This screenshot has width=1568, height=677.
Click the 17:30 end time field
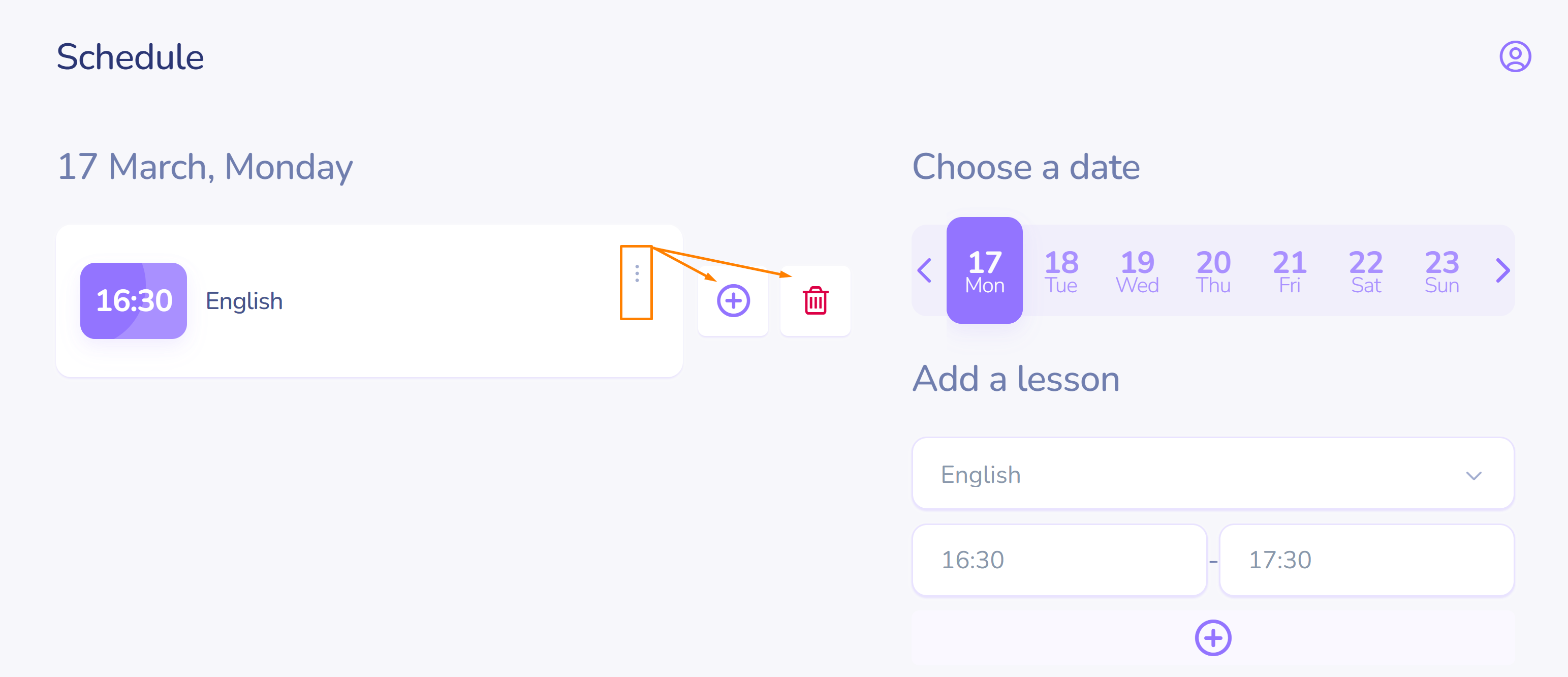click(x=1366, y=560)
